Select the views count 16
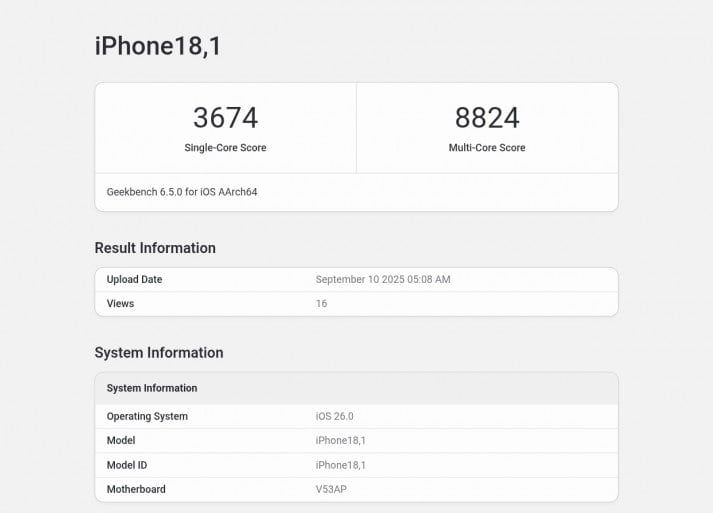 click(x=321, y=303)
